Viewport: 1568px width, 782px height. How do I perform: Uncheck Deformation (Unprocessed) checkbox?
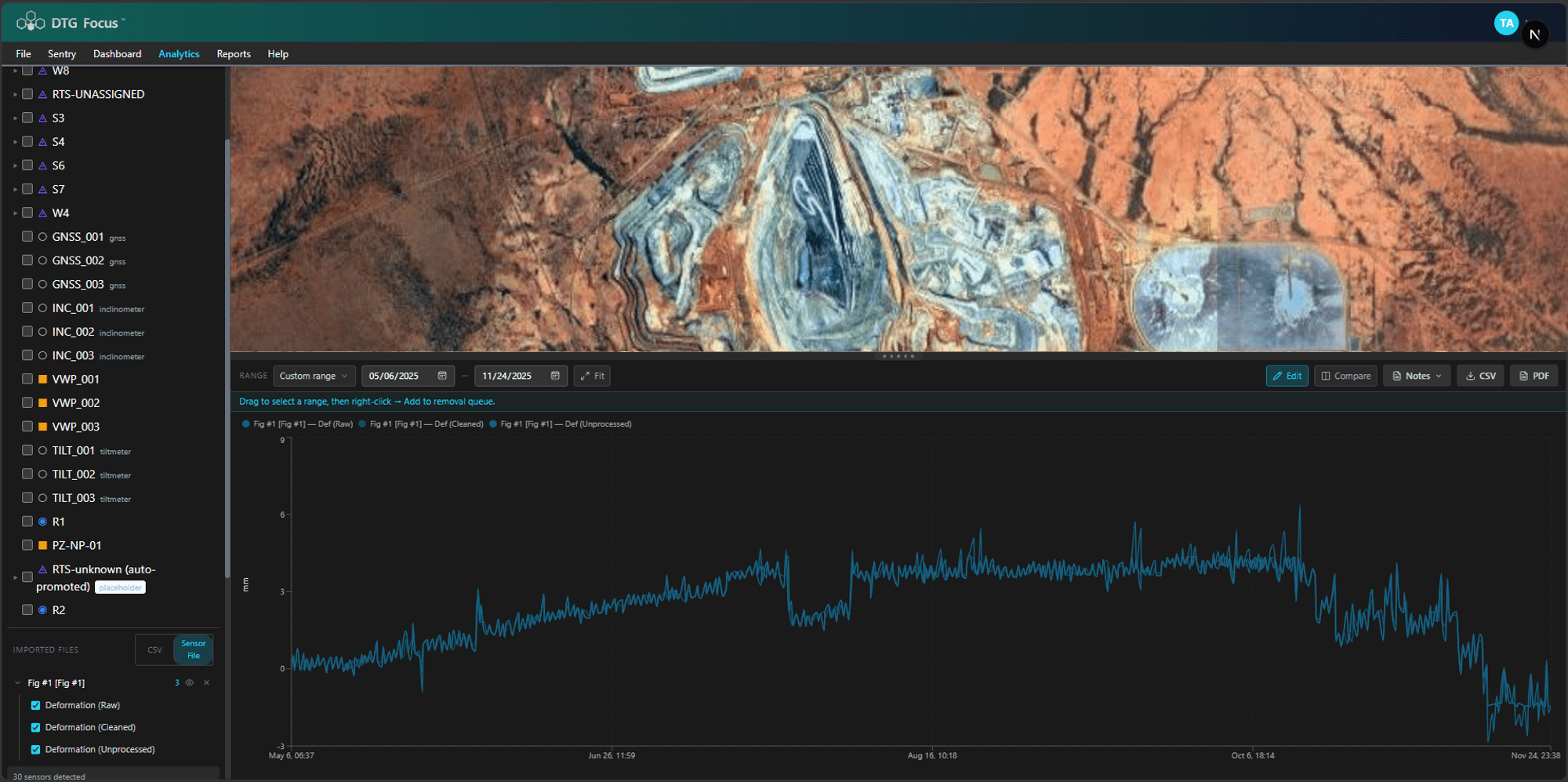tap(35, 750)
